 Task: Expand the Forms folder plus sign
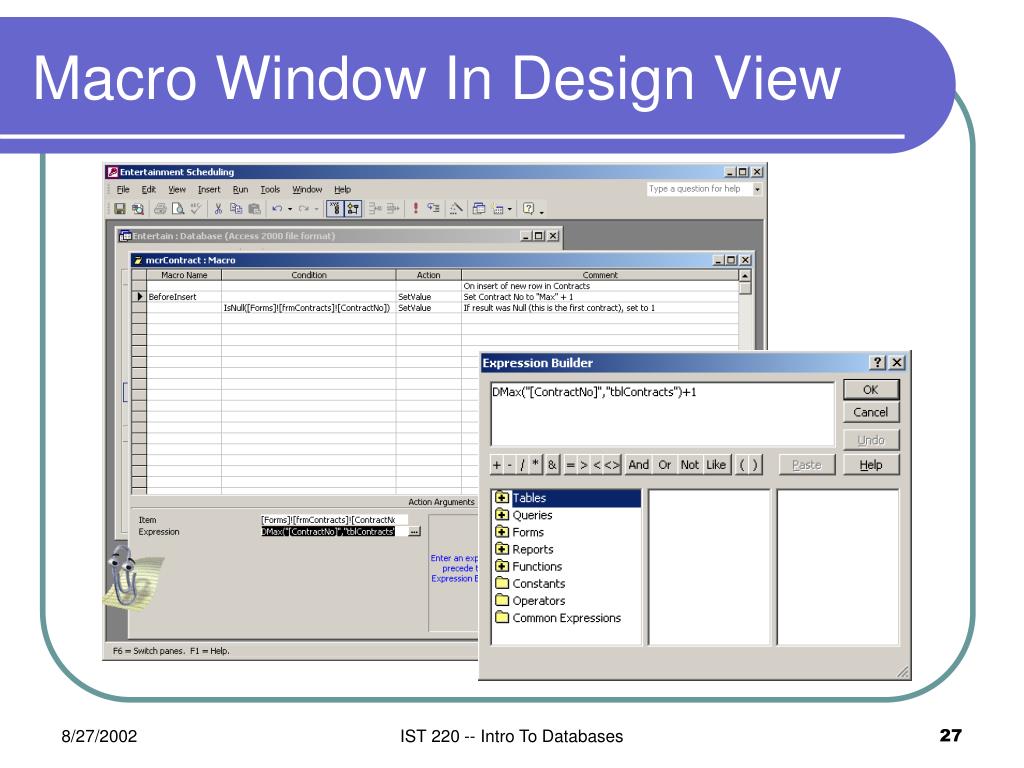pos(502,532)
